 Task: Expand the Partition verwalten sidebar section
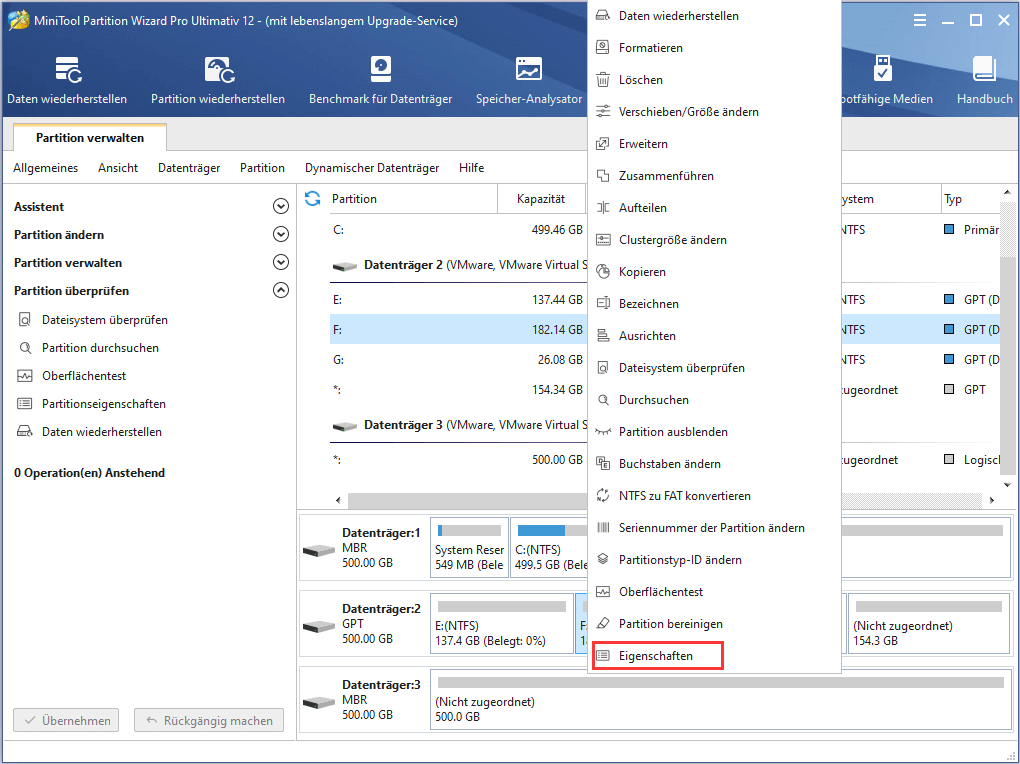(280, 262)
